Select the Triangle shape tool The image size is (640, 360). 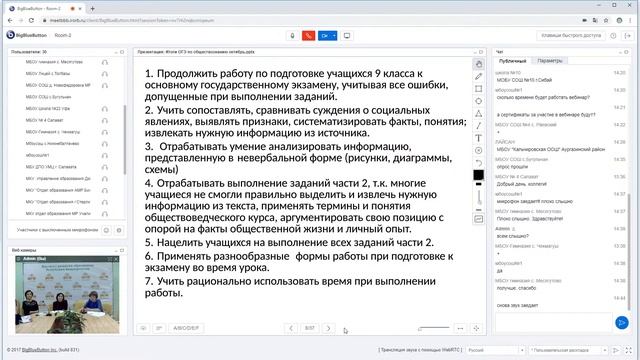point(479,113)
